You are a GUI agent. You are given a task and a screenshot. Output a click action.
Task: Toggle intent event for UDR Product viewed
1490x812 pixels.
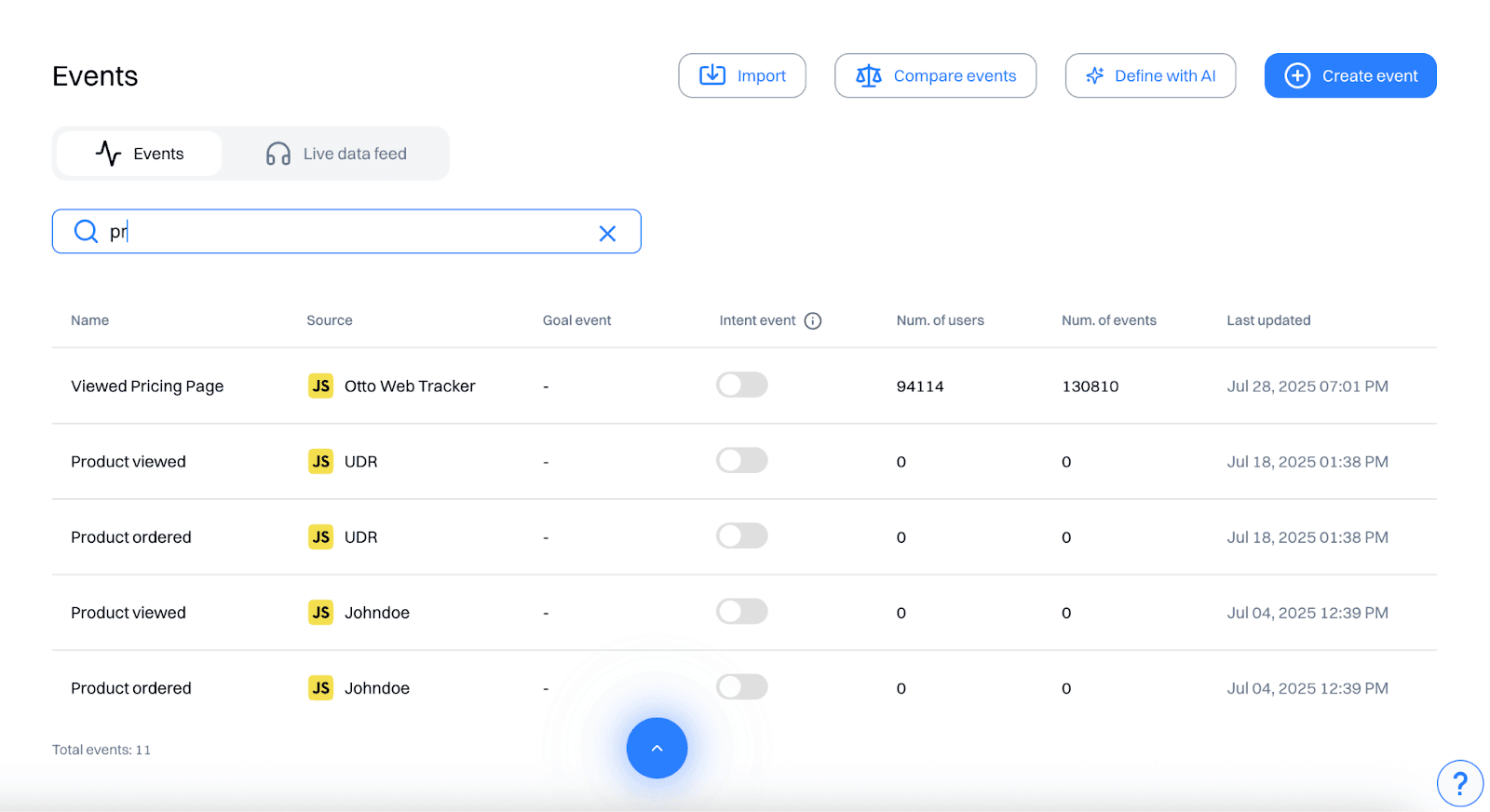pyautogui.click(x=741, y=461)
